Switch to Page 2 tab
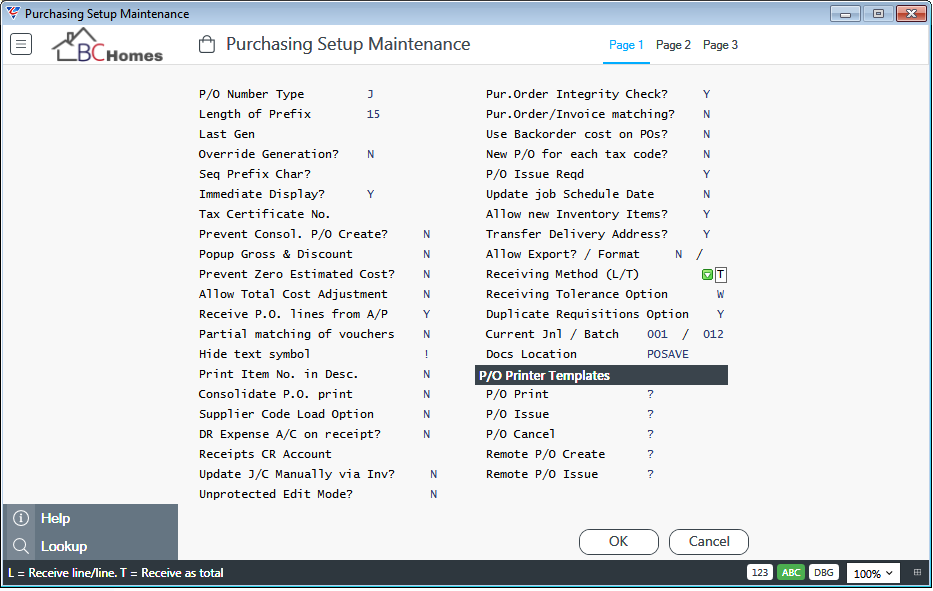 pos(673,45)
